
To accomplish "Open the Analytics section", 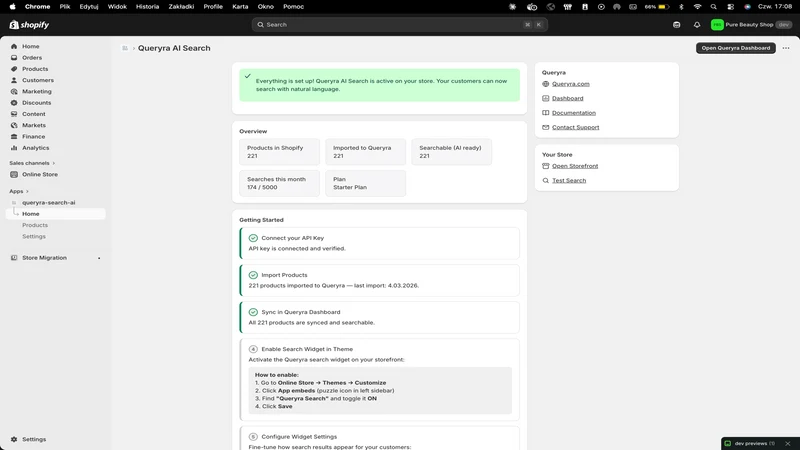I will (x=35, y=147).
